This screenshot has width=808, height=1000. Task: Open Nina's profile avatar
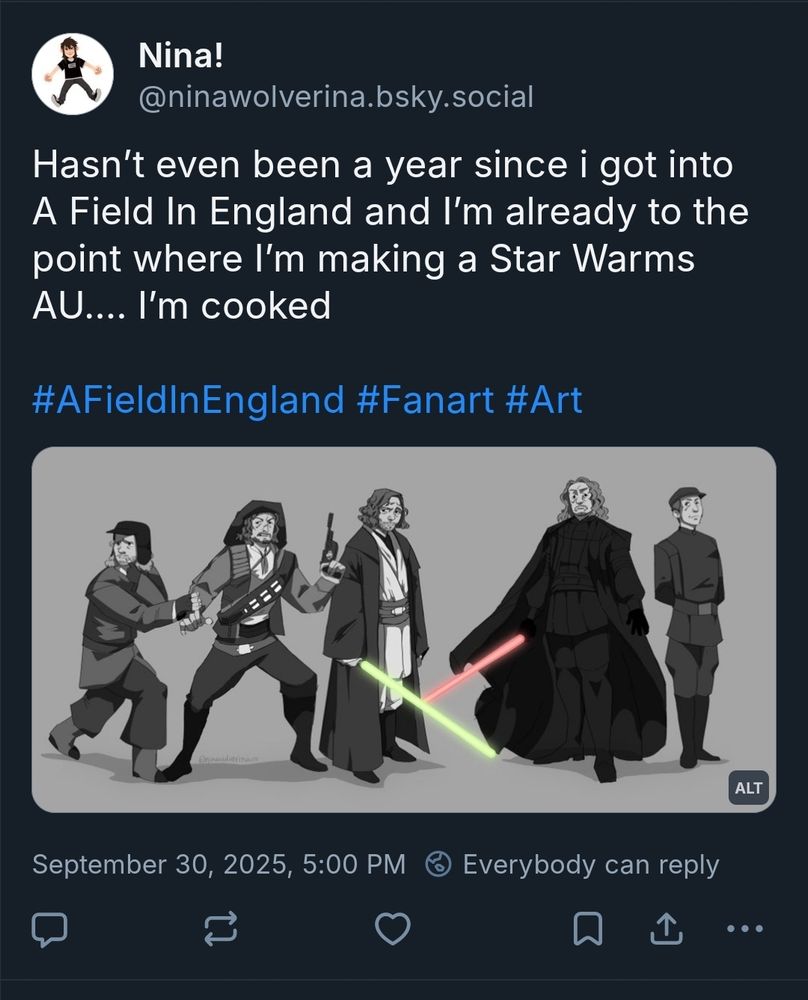click(x=72, y=74)
